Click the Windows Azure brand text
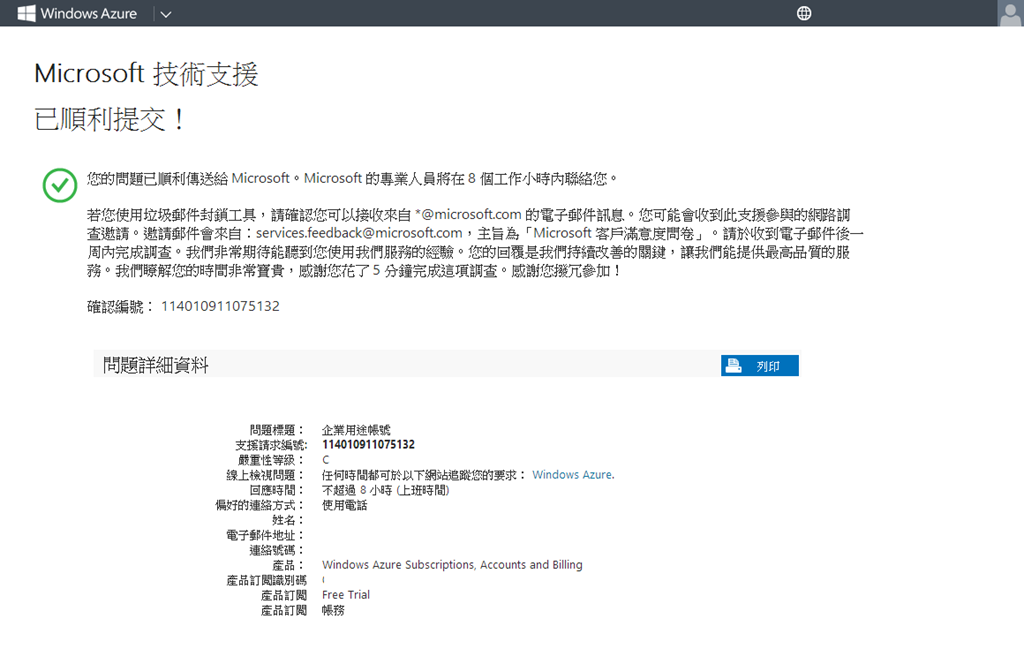 point(89,14)
